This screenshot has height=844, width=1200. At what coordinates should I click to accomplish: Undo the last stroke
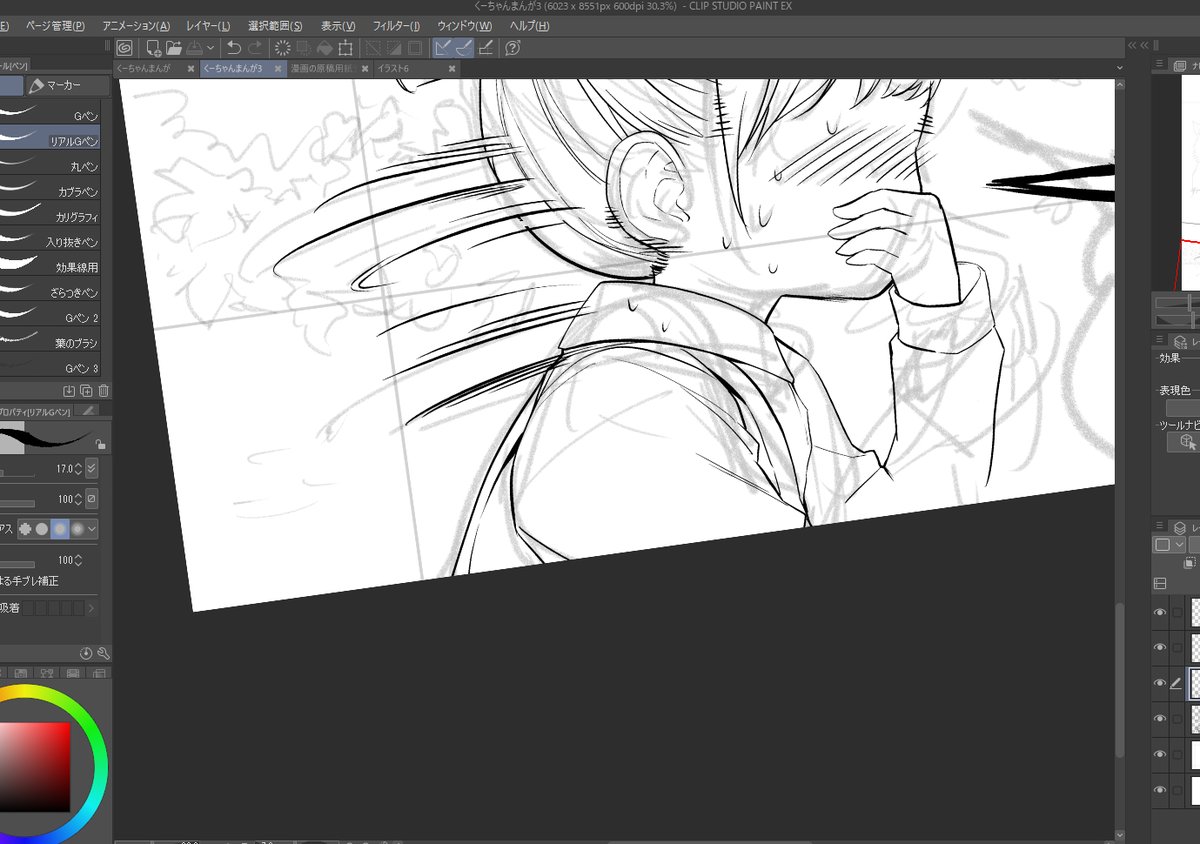coord(234,47)
